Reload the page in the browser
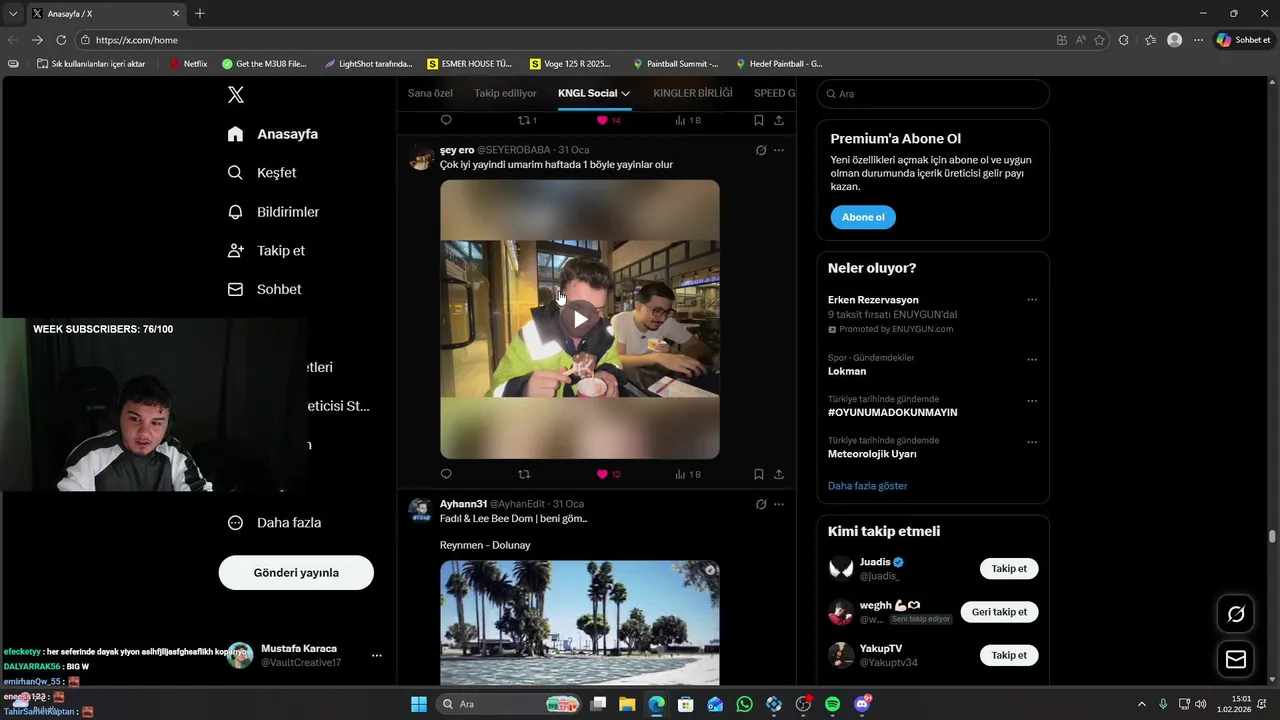Screen dimensions: 1280x720 click(61, 40)
